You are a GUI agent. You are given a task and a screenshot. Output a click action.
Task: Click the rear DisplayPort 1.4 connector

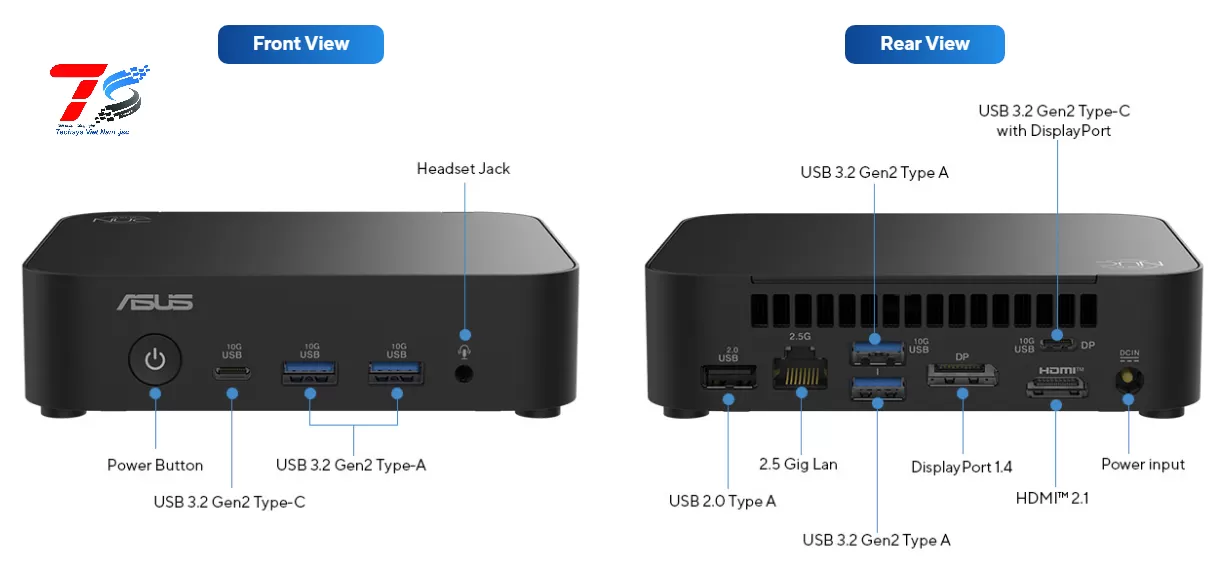coord(962,377)
